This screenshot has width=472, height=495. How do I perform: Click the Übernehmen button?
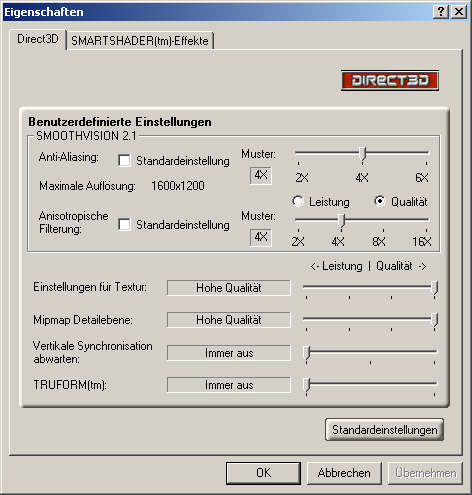425,473
